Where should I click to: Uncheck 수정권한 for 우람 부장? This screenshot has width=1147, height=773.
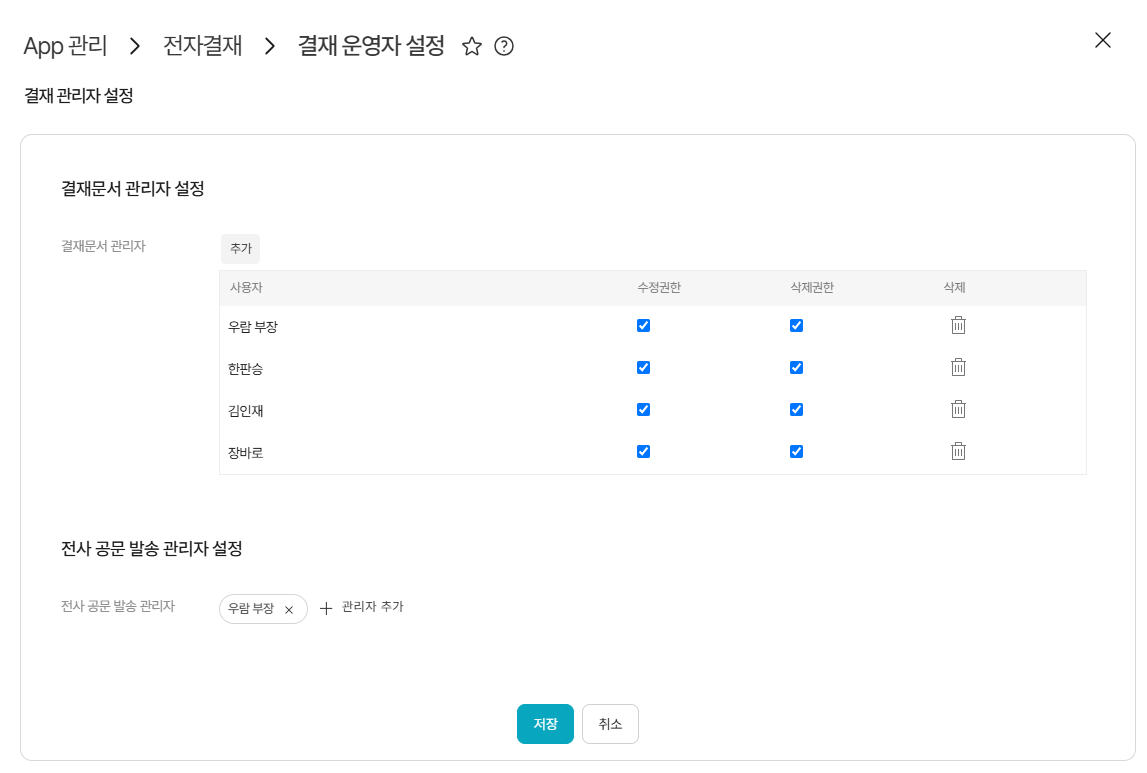(x=643, y=326)
